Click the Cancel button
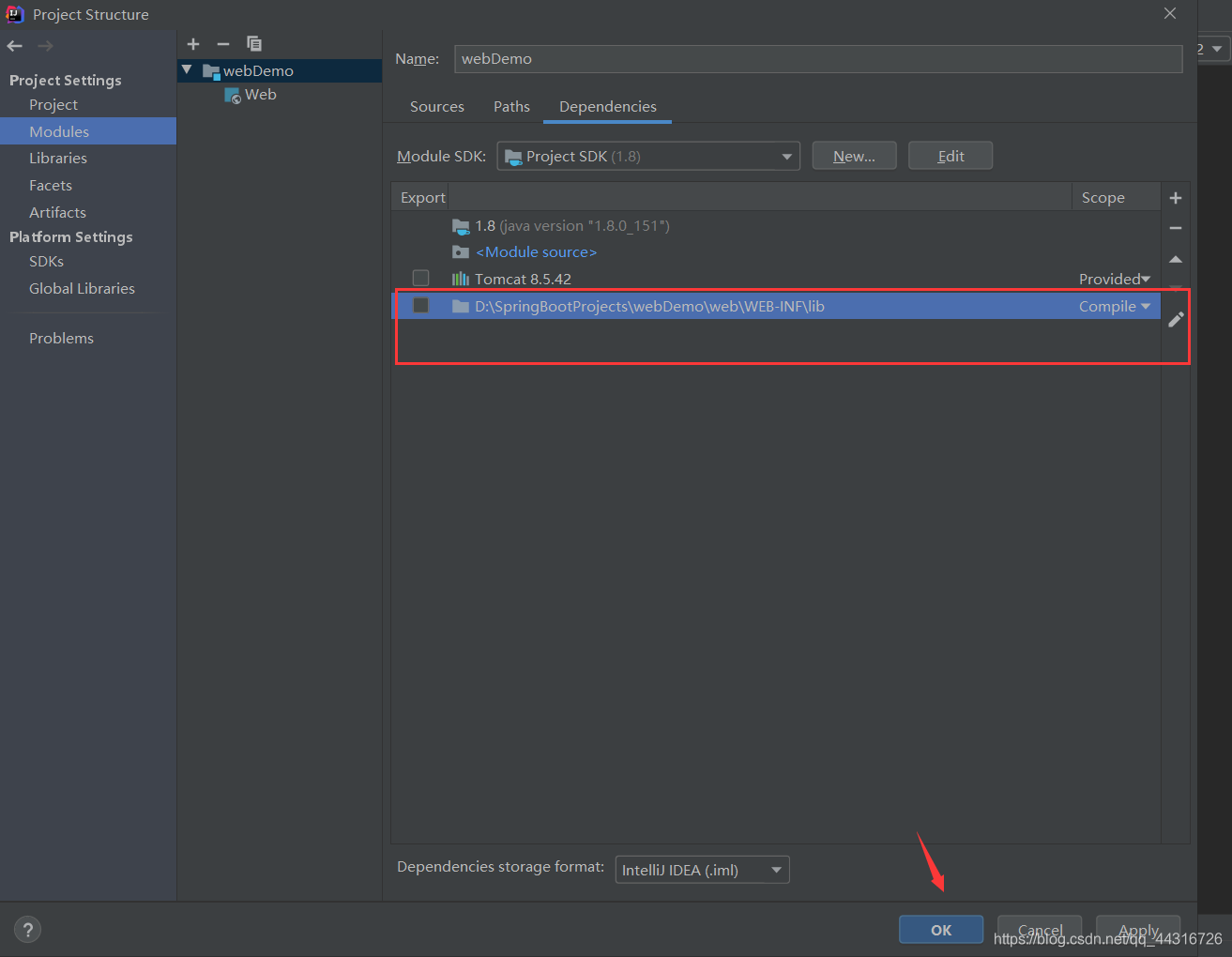 click(x=1040, y=930)
